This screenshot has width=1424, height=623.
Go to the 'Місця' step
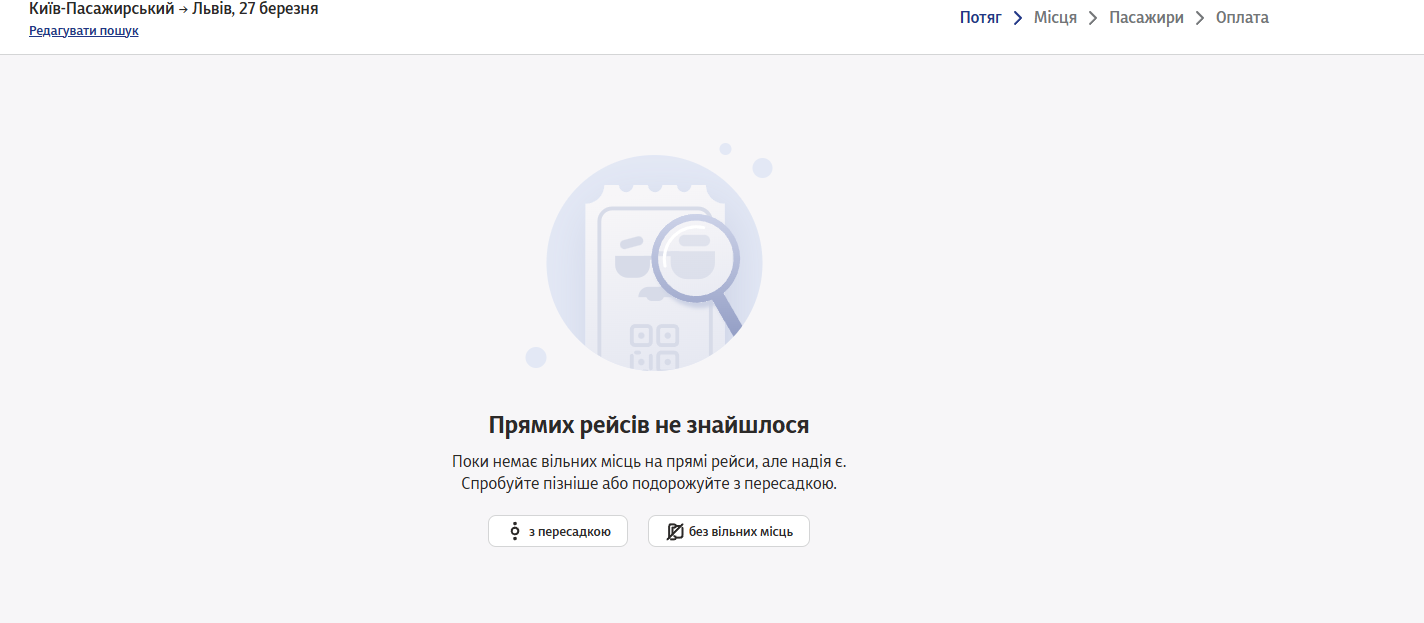(1055, 18)
